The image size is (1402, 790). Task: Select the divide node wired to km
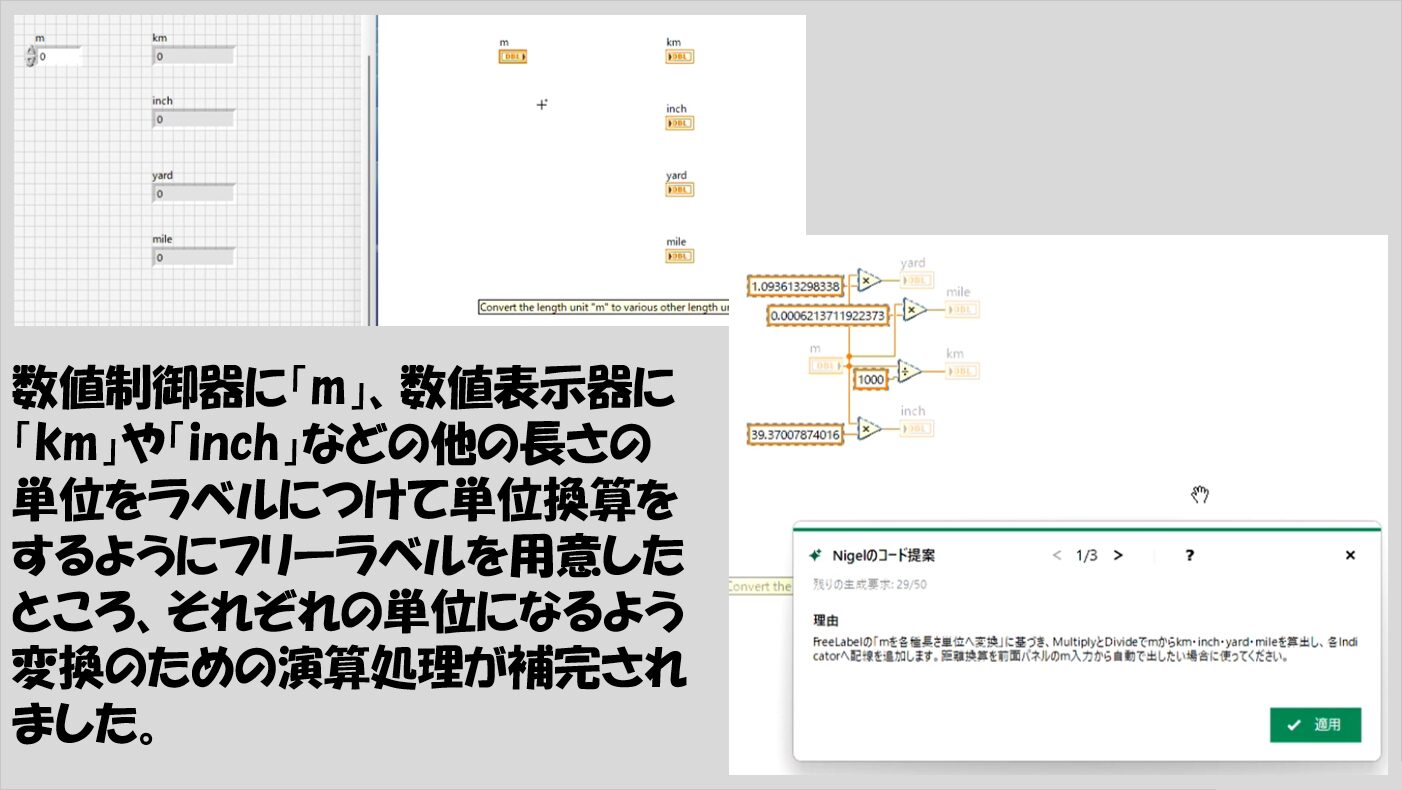click(908, 371)
